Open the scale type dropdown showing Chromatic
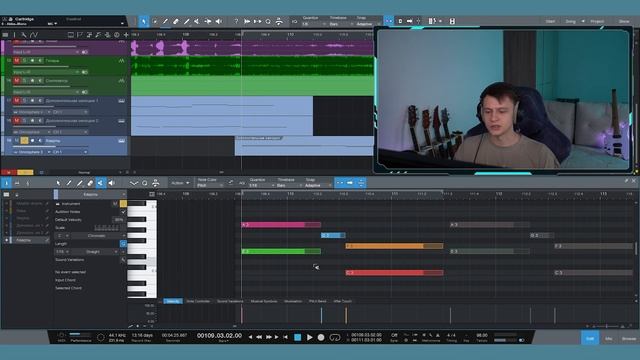Image resolution: width=640 pixels, height=360 pixels. click(x=99, y=236)
